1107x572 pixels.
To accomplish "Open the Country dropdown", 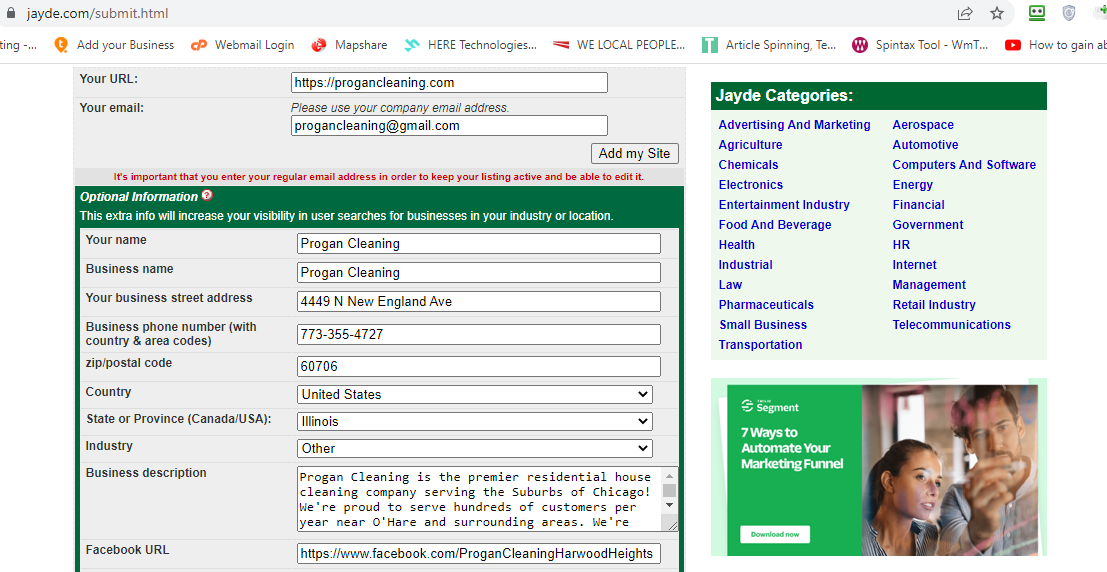I will (474, 394).
